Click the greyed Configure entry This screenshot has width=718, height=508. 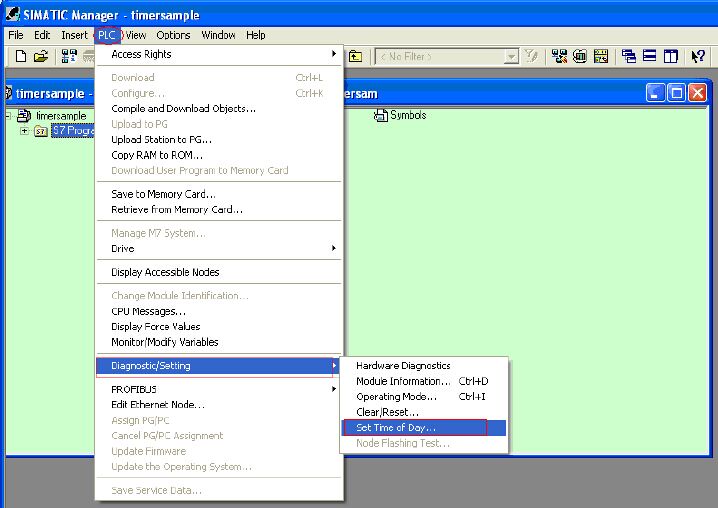pos(219,93)
